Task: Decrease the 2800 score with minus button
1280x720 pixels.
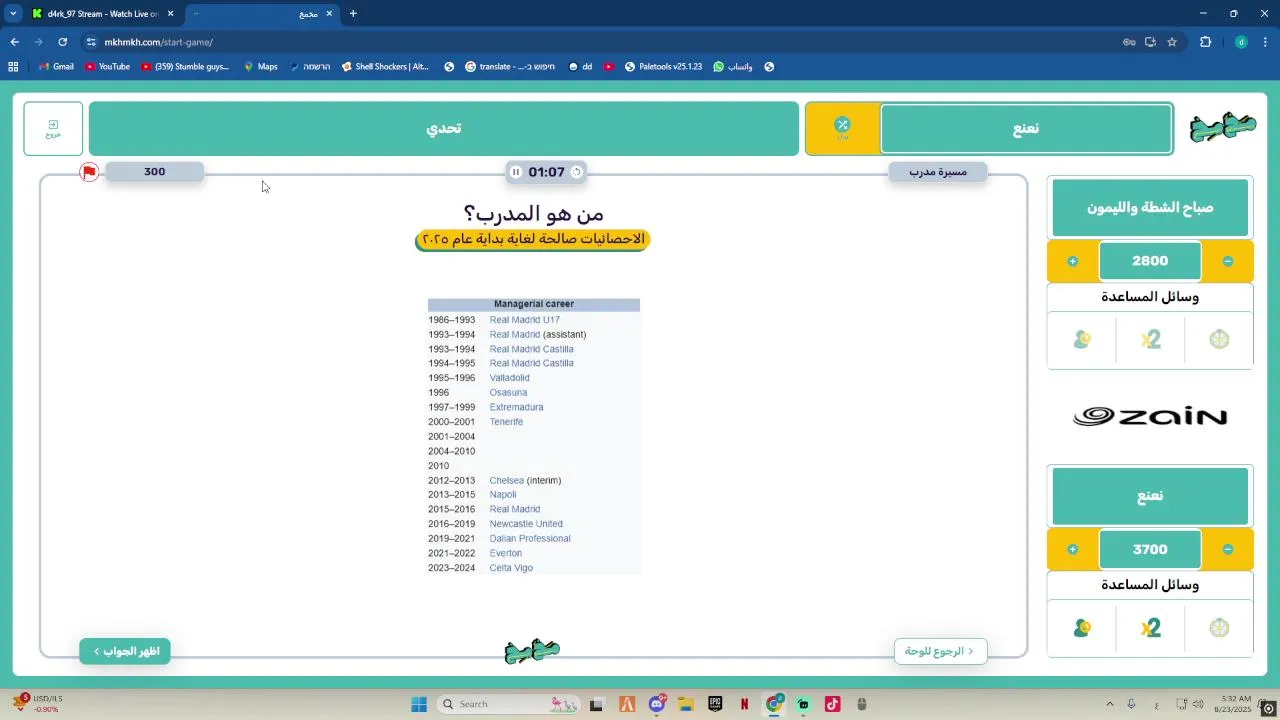Action: tap(1228, 261)
